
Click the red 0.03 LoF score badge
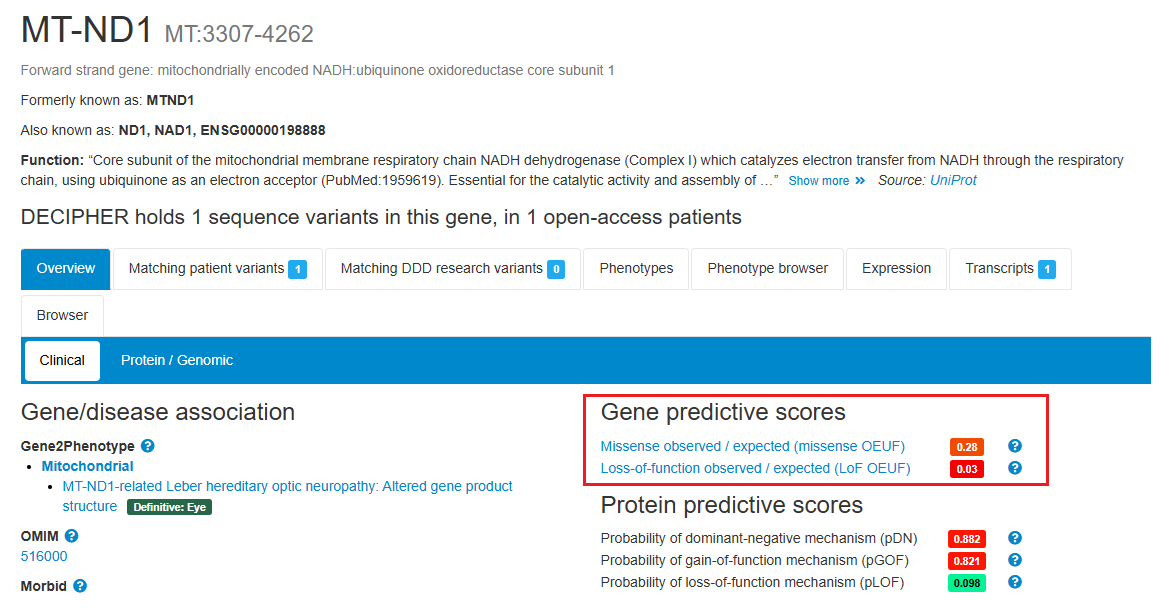pos(966,469)
